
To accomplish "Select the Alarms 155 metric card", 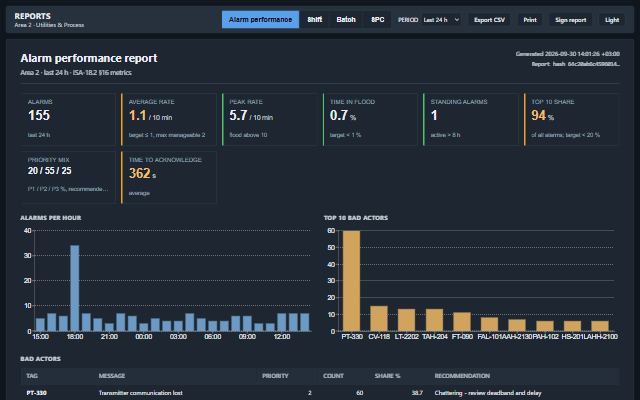I will tap(68, 120).
